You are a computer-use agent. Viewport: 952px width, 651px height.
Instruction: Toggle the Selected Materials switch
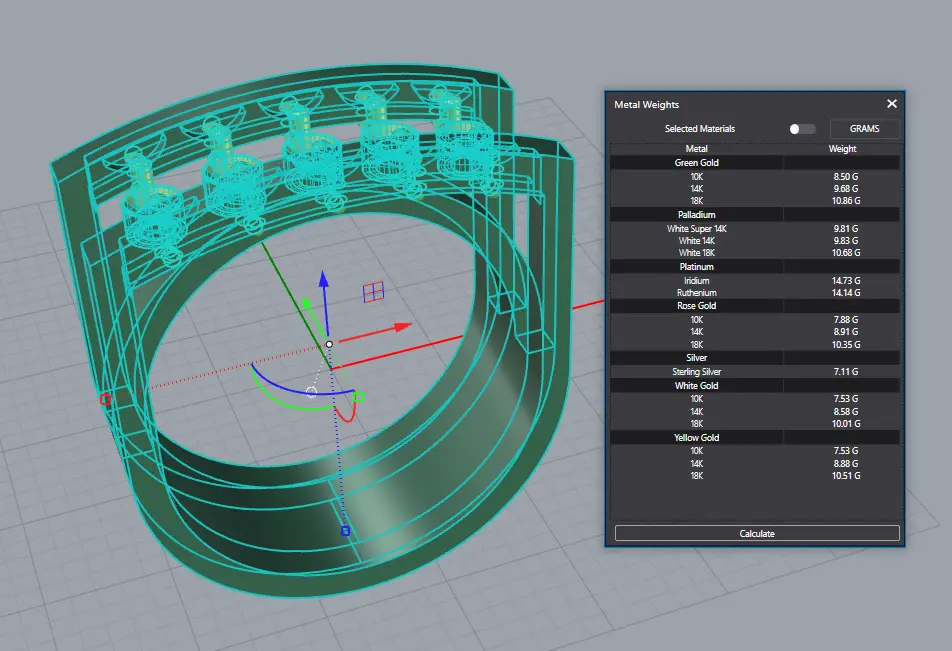(802, 129)
